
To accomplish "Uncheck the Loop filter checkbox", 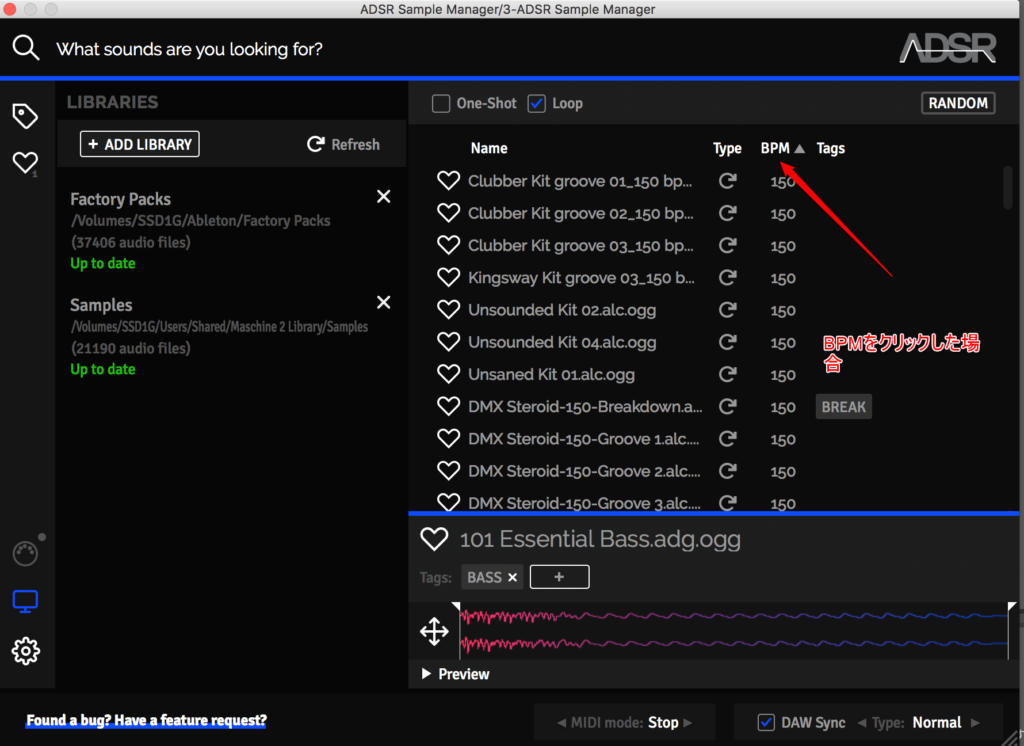I will click(x=537, y=103).
